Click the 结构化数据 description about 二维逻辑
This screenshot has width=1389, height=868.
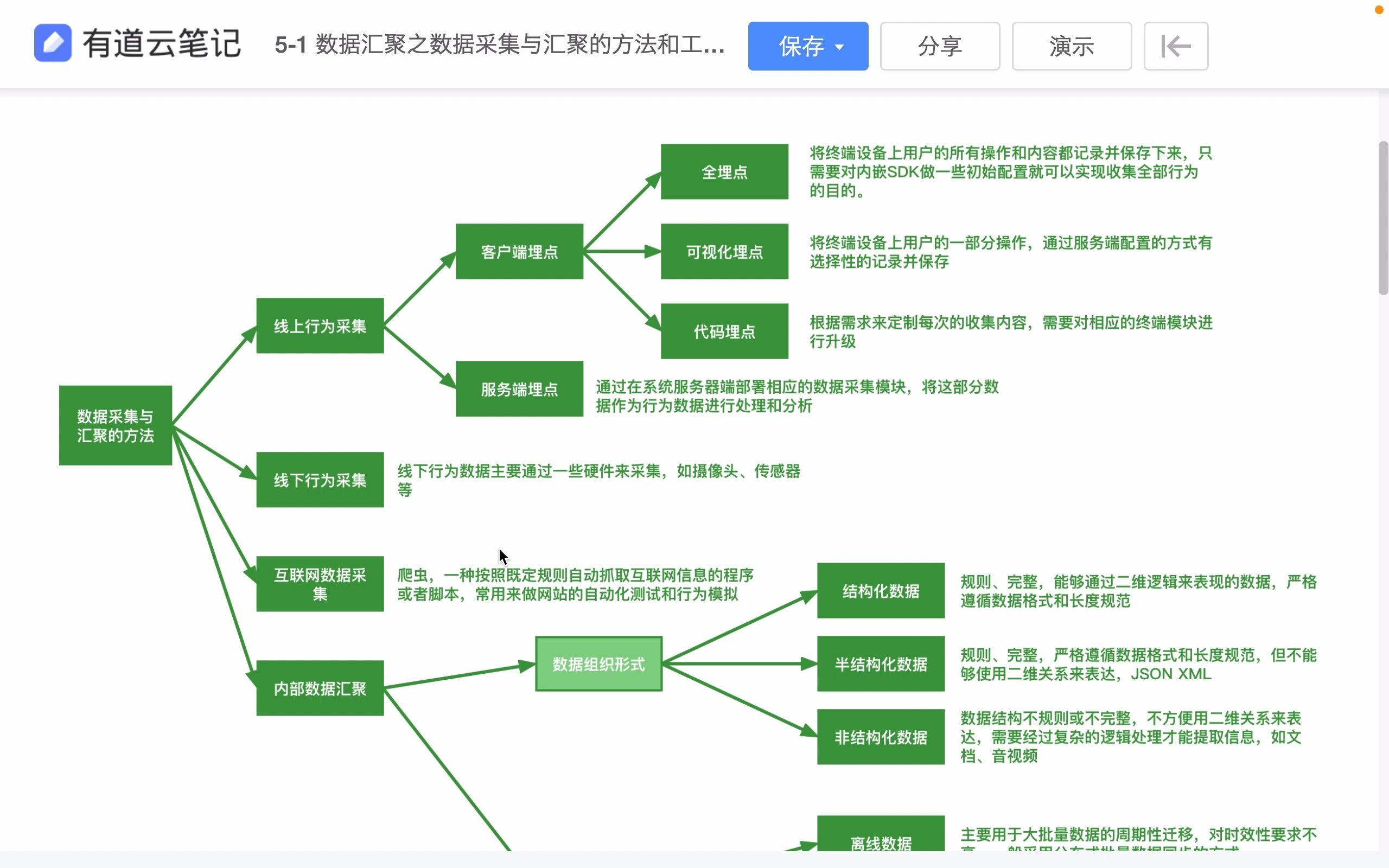click(1139, 591)
